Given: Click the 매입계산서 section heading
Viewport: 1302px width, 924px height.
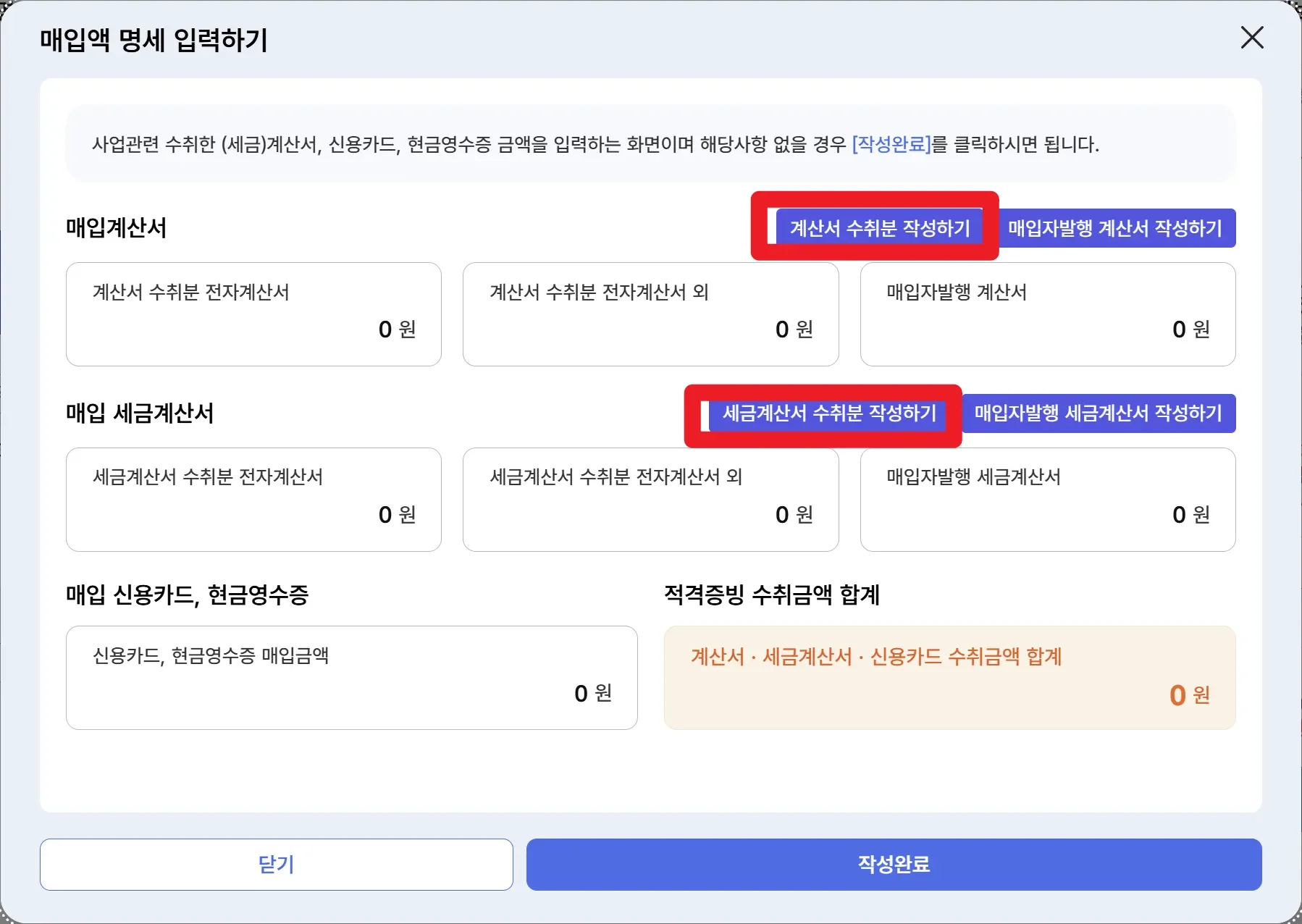Looking at the screenshot, I should click(x=117, y=228).
